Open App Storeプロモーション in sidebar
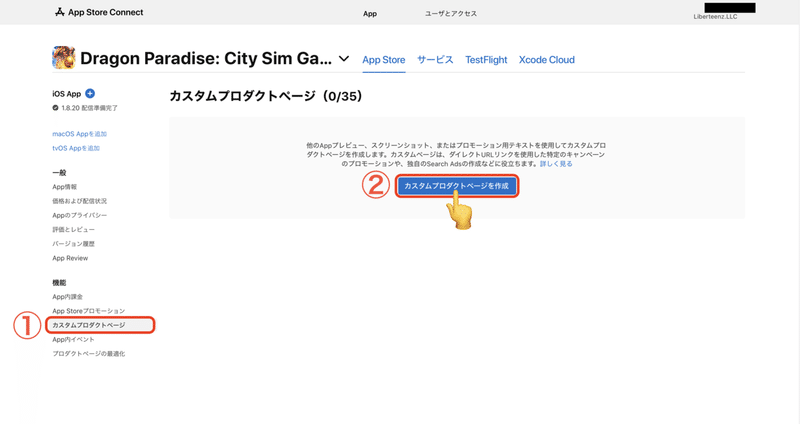 tap(88, 311)
